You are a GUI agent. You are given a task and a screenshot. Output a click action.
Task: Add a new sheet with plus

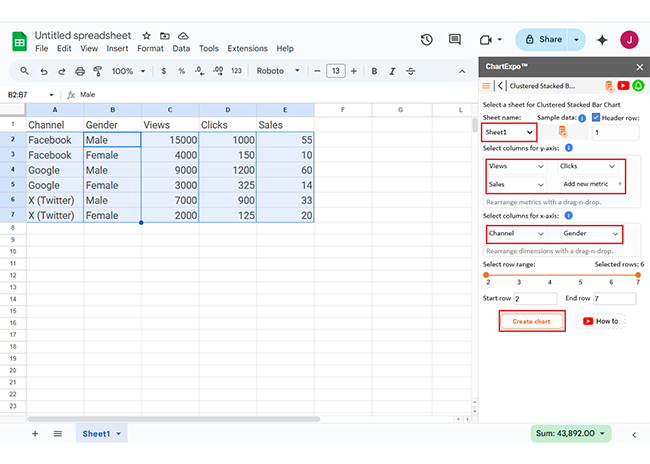[x=35, y=434]
